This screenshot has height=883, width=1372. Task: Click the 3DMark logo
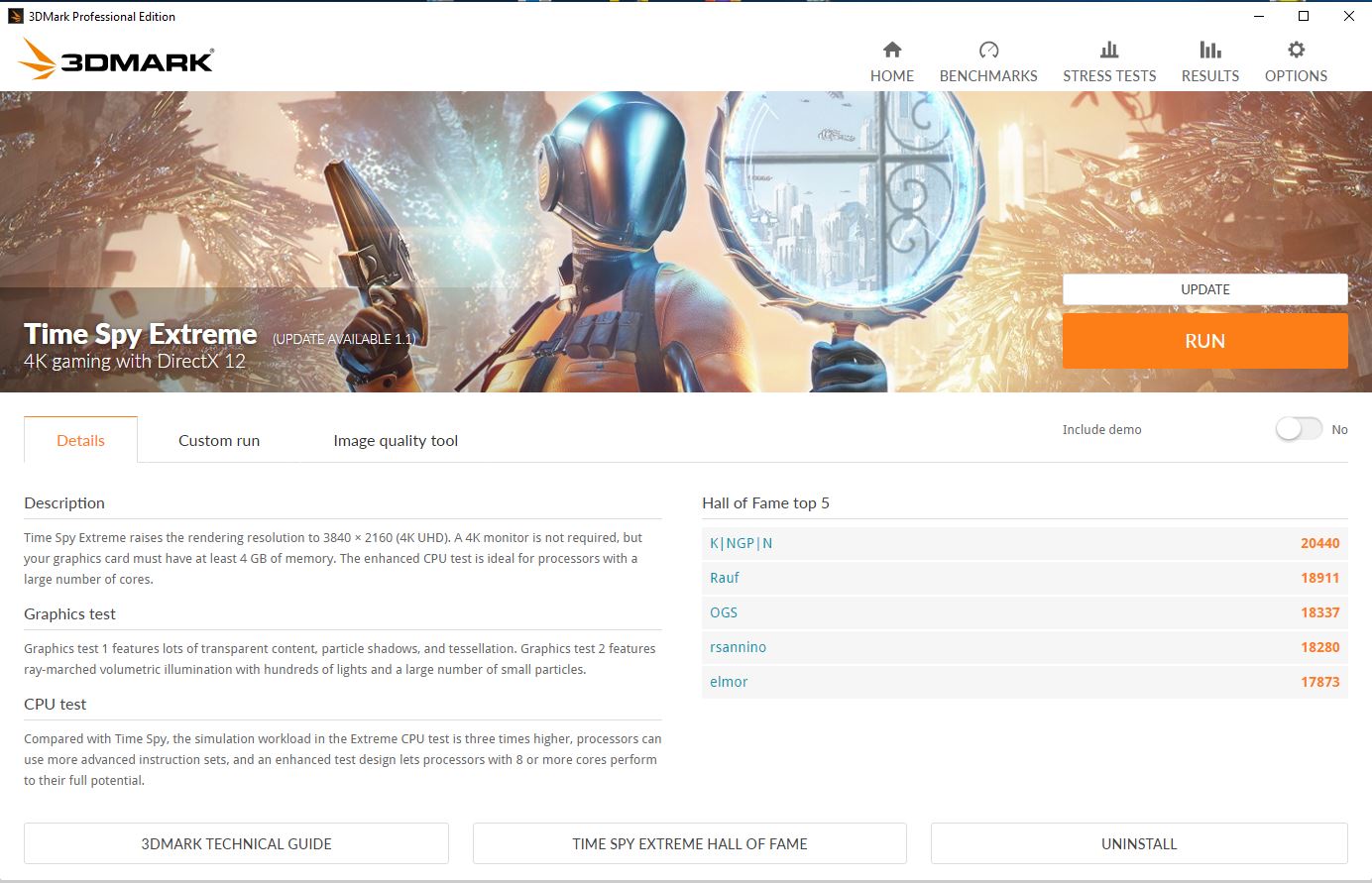113,59
